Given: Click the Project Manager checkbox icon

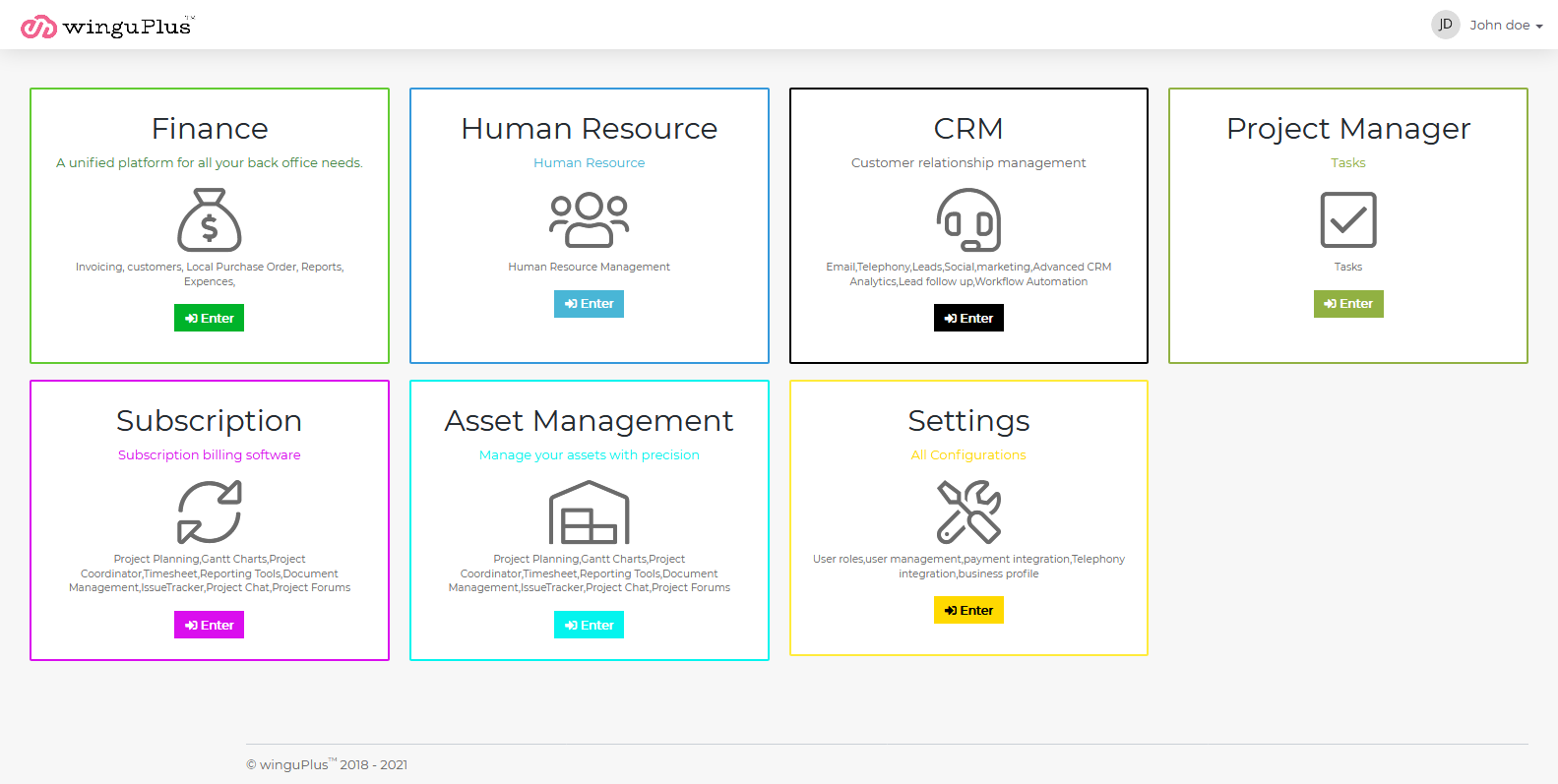Looking at the screenshot, I should (1348, 219).
